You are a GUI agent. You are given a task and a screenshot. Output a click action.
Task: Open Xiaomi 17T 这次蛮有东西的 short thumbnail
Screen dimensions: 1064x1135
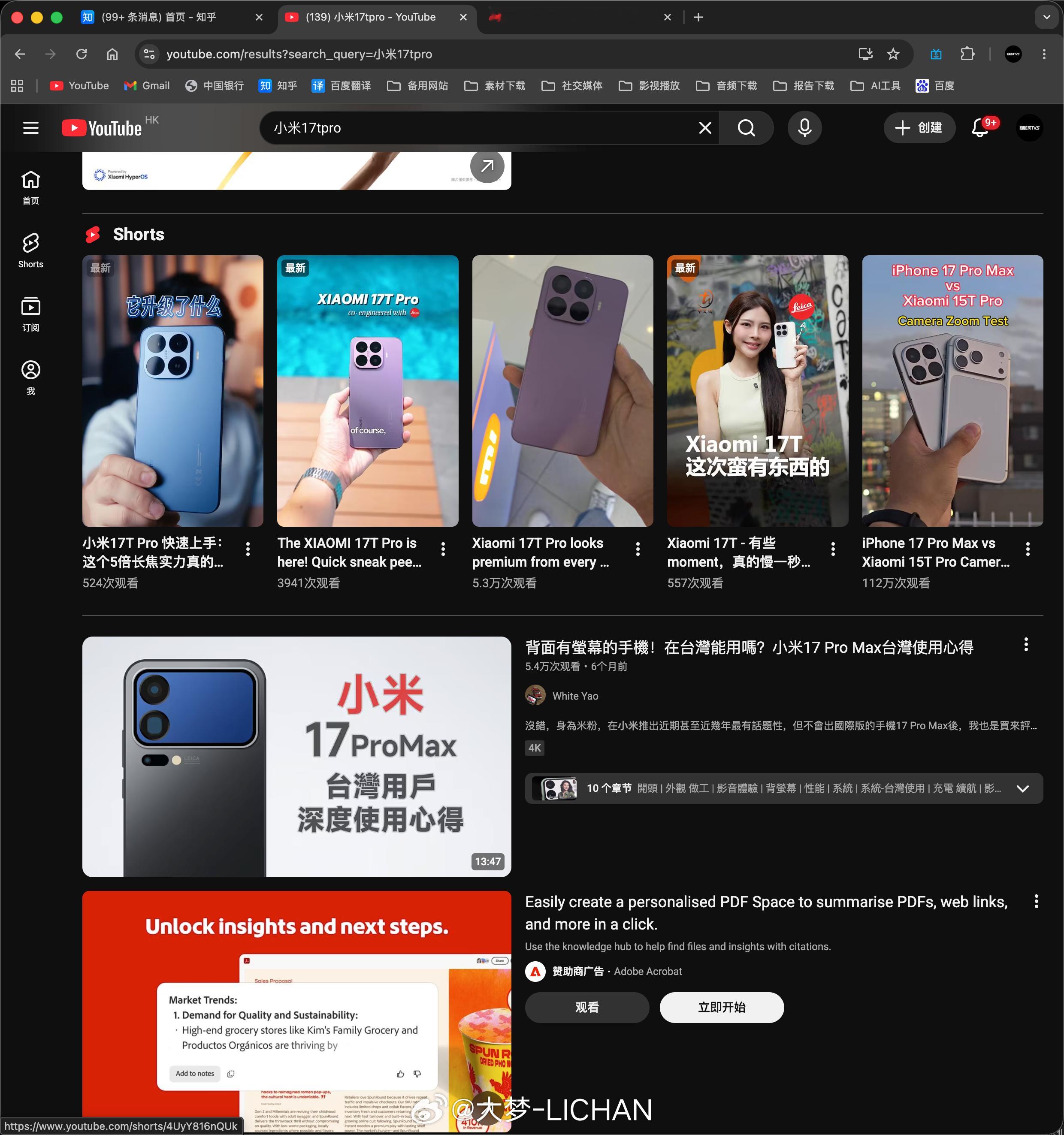[x=757, y=390]
